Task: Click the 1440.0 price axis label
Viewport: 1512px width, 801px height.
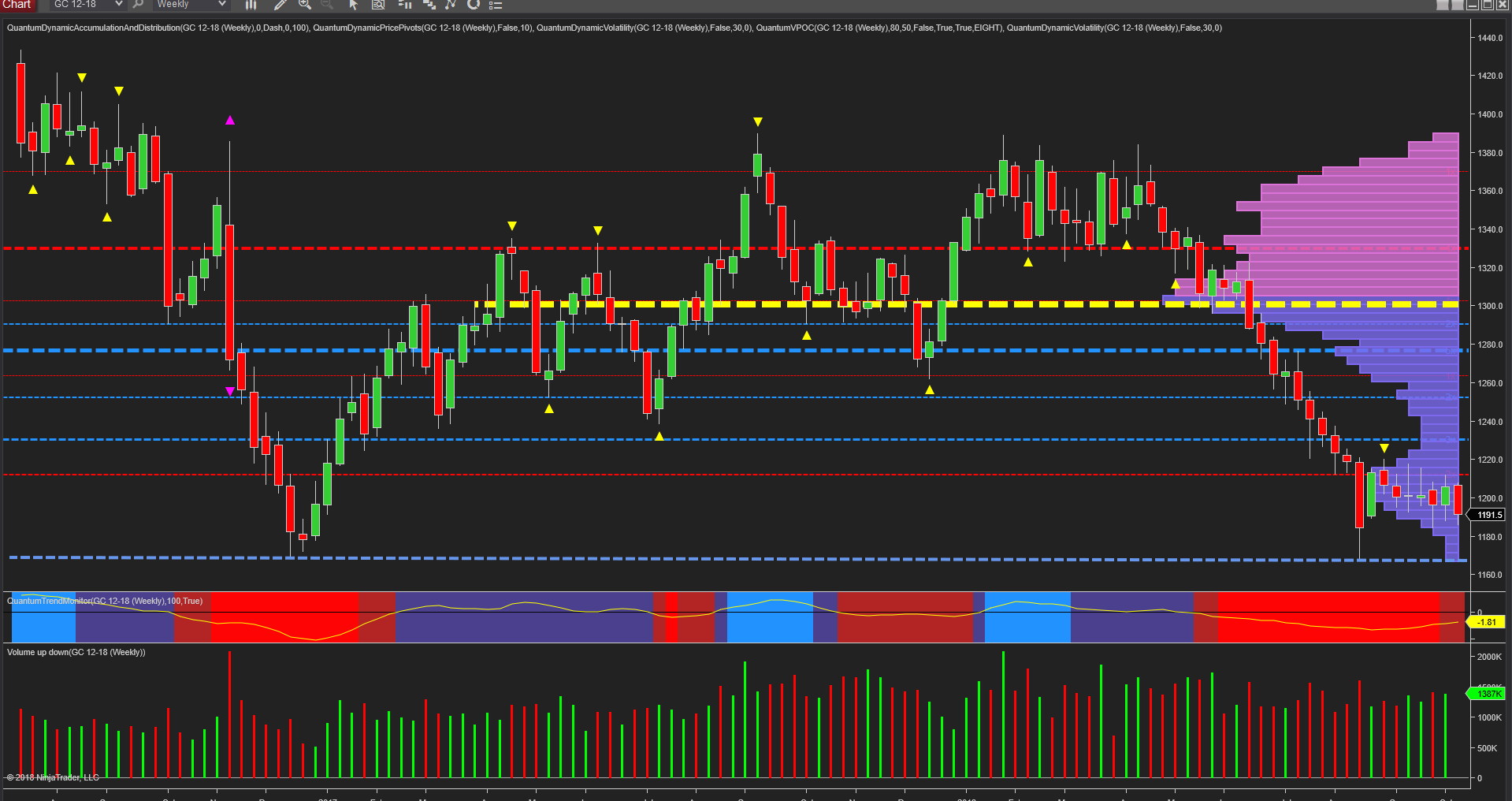Action: (1490, 38)
